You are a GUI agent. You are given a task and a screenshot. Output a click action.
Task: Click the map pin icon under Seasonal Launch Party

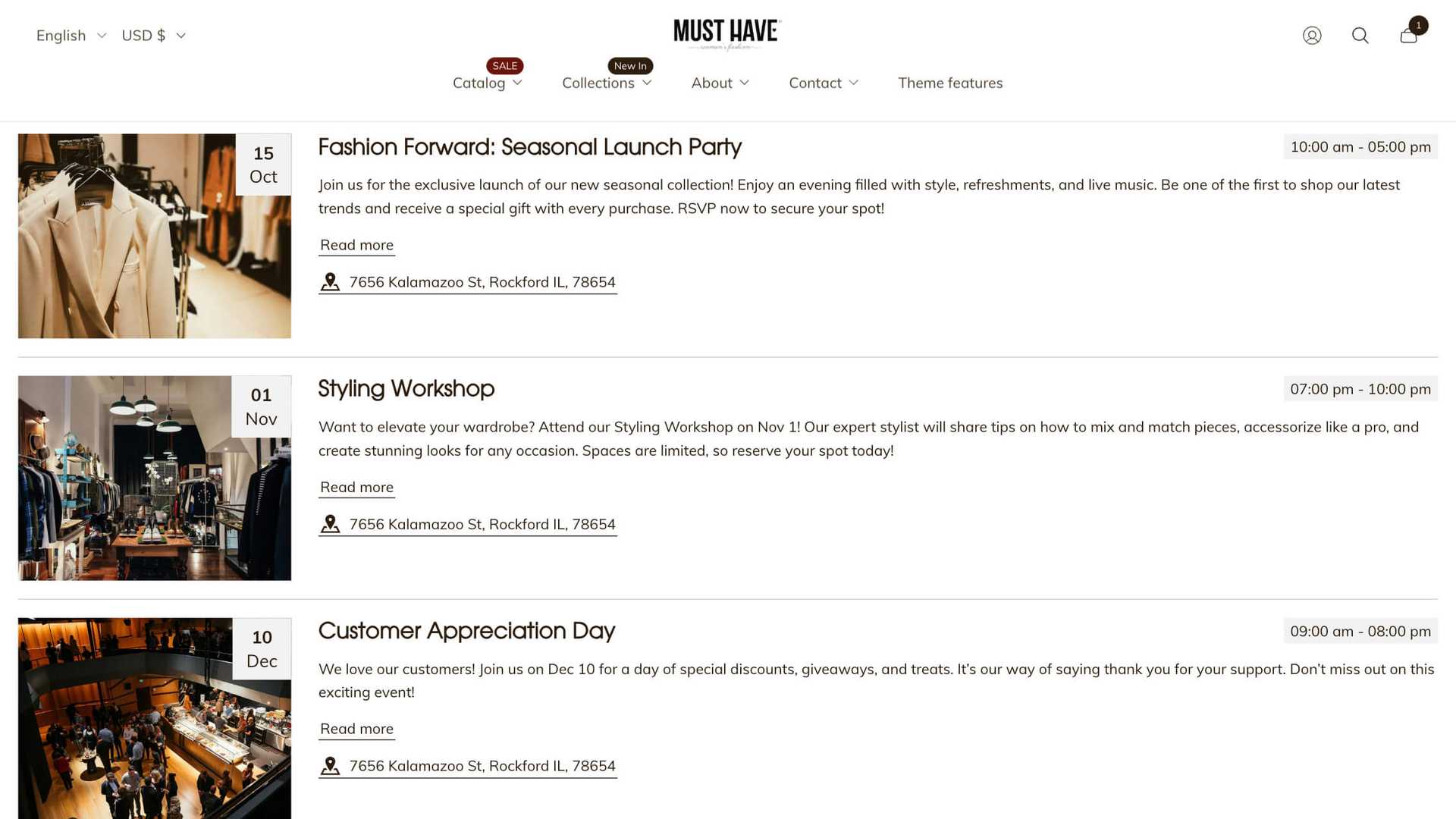[330, 282]
